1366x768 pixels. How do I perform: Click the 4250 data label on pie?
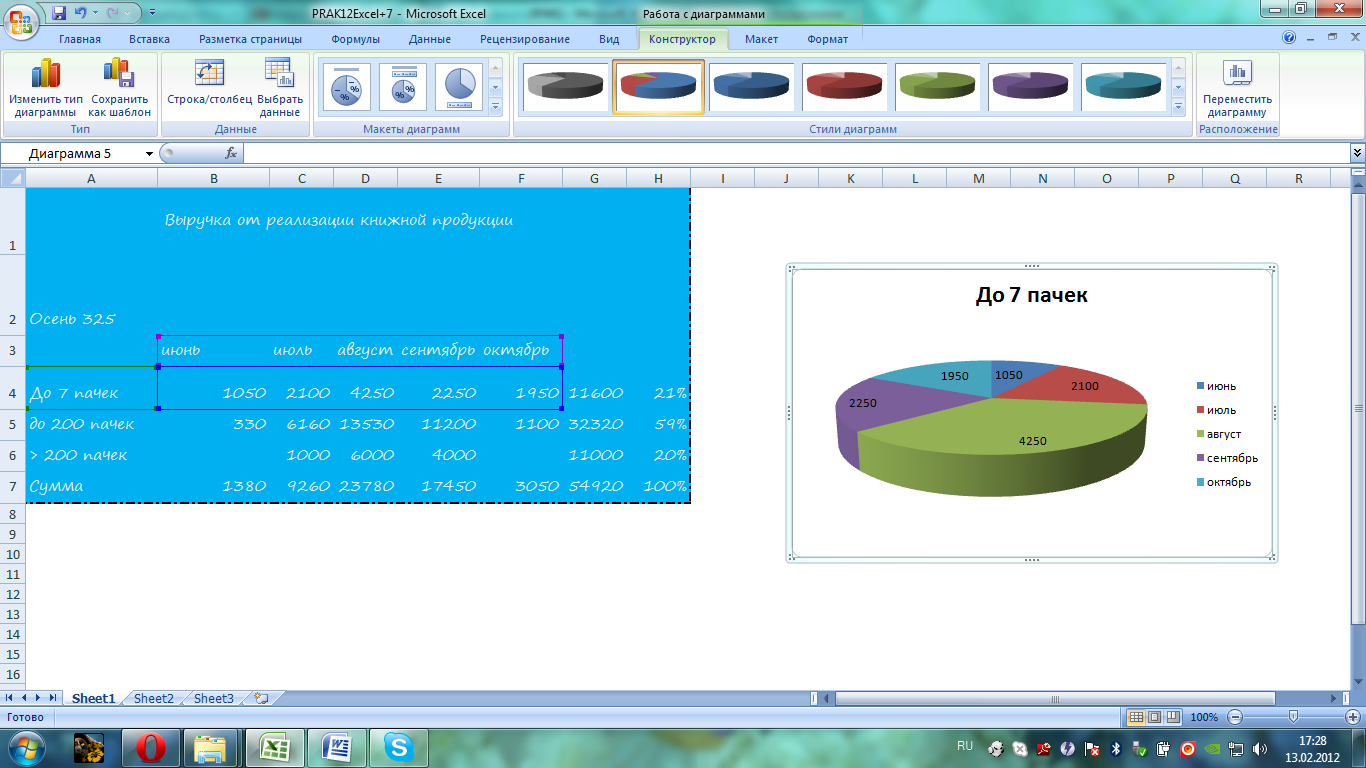click(x=1033, y=441)
